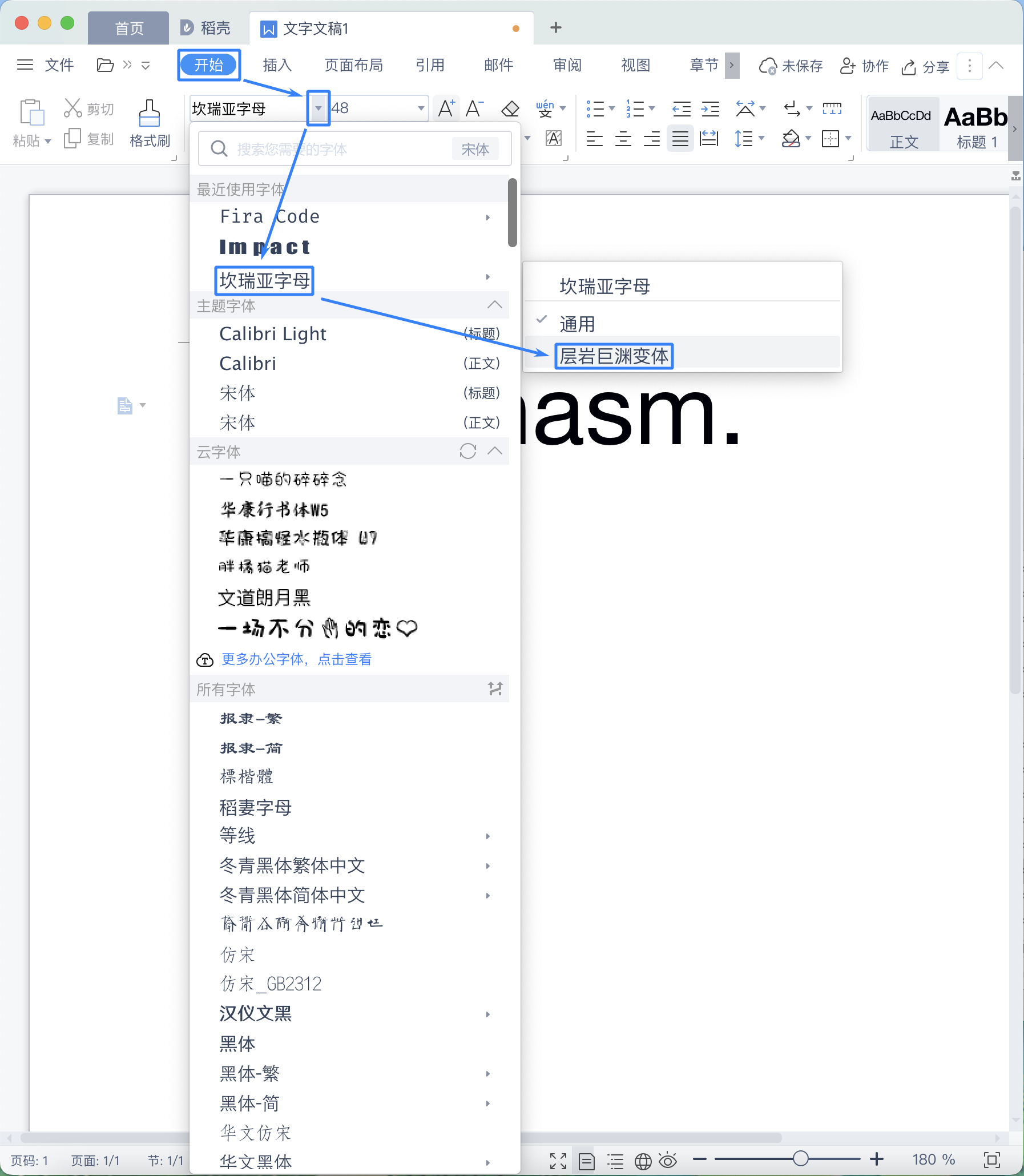Screen dimensions: 1024x1176
Task: Toggle center paragraph alignment
Action: tap(623, 138)
